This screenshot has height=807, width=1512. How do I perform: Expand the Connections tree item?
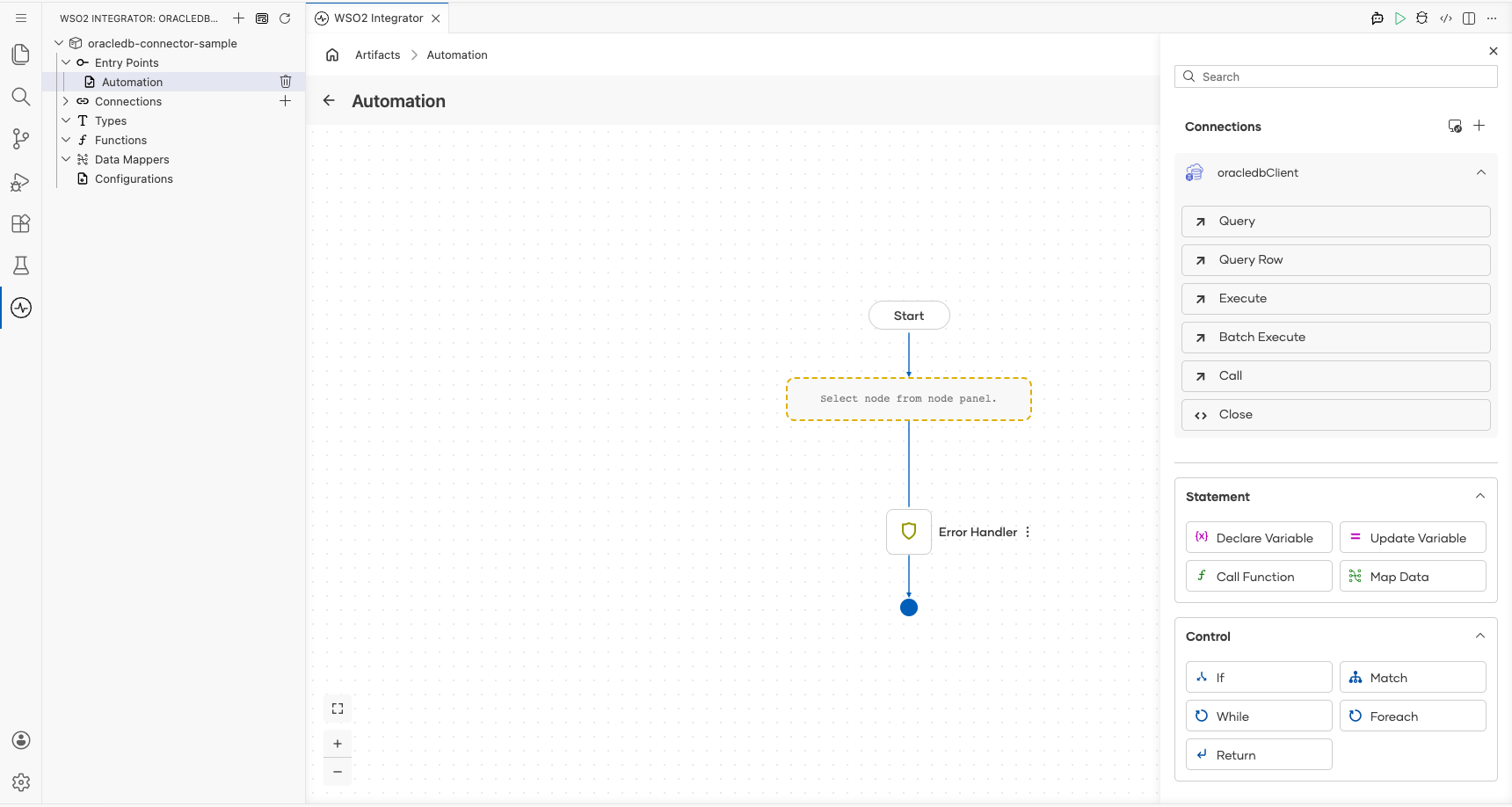coord(66,101)
